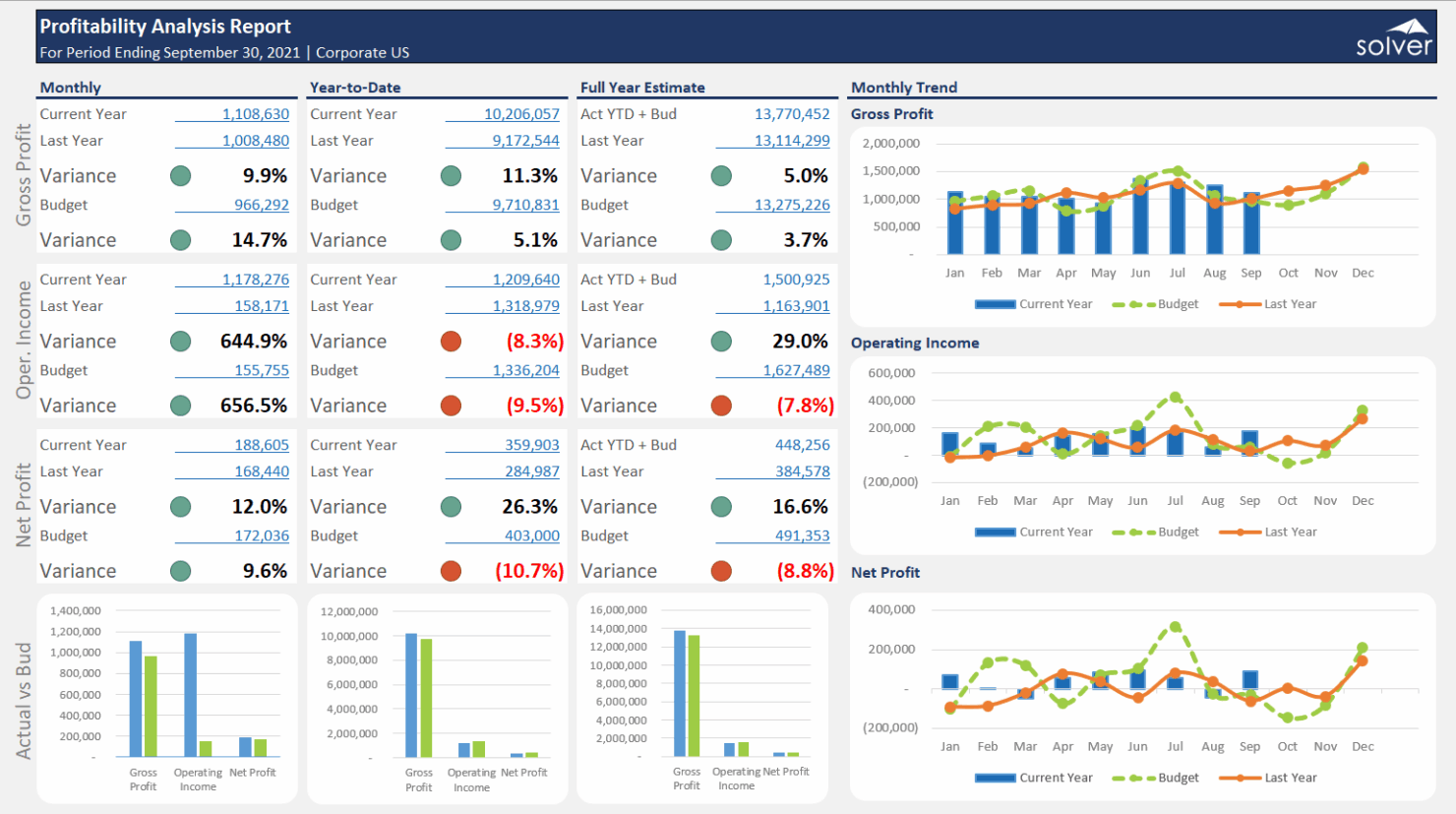Open the Budget 13,275,226 drill-down link
This screenshot has height=814, width=1456.
click(792, 205)
